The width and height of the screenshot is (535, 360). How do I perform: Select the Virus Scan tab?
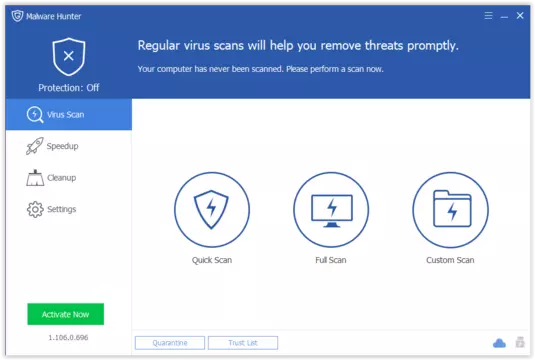[x=69, y=114]
